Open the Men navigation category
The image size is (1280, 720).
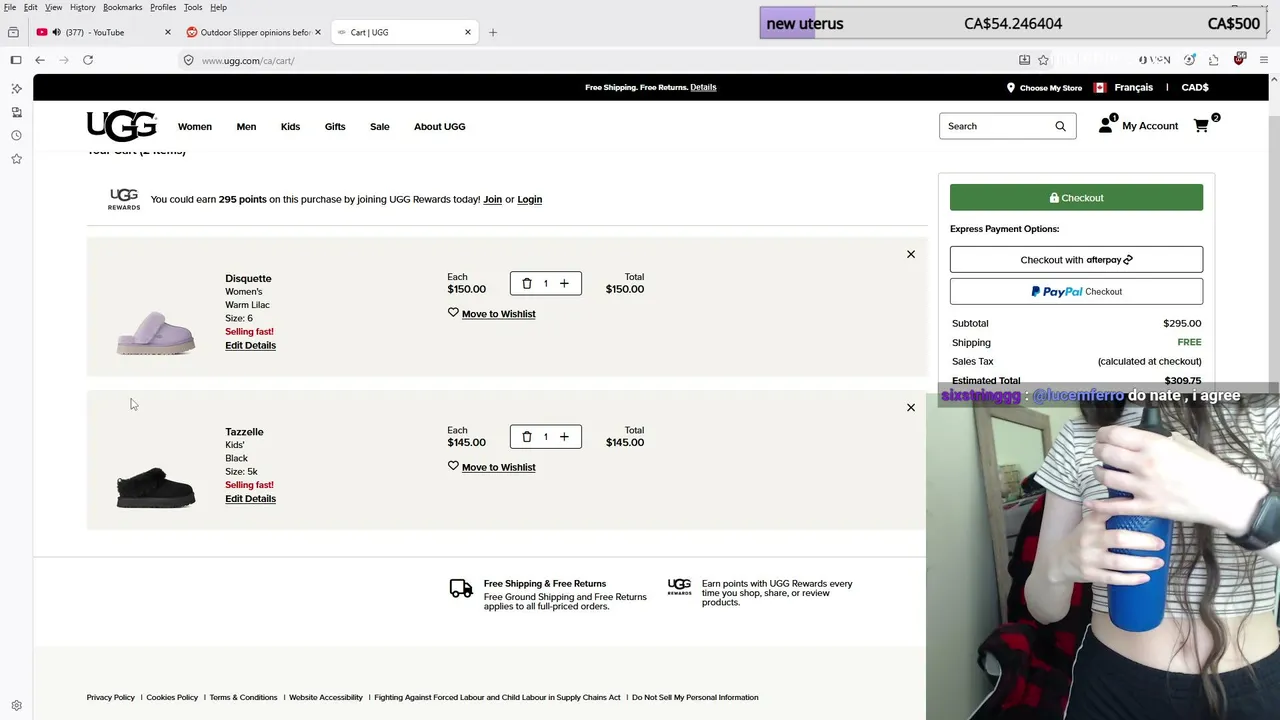(246, 126)
